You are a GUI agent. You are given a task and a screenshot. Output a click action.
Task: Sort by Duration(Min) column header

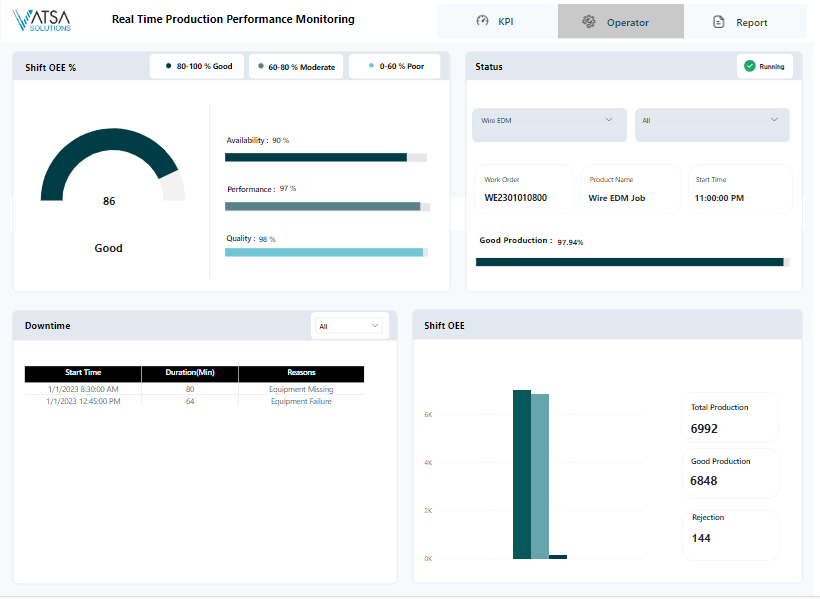point(190,372)
